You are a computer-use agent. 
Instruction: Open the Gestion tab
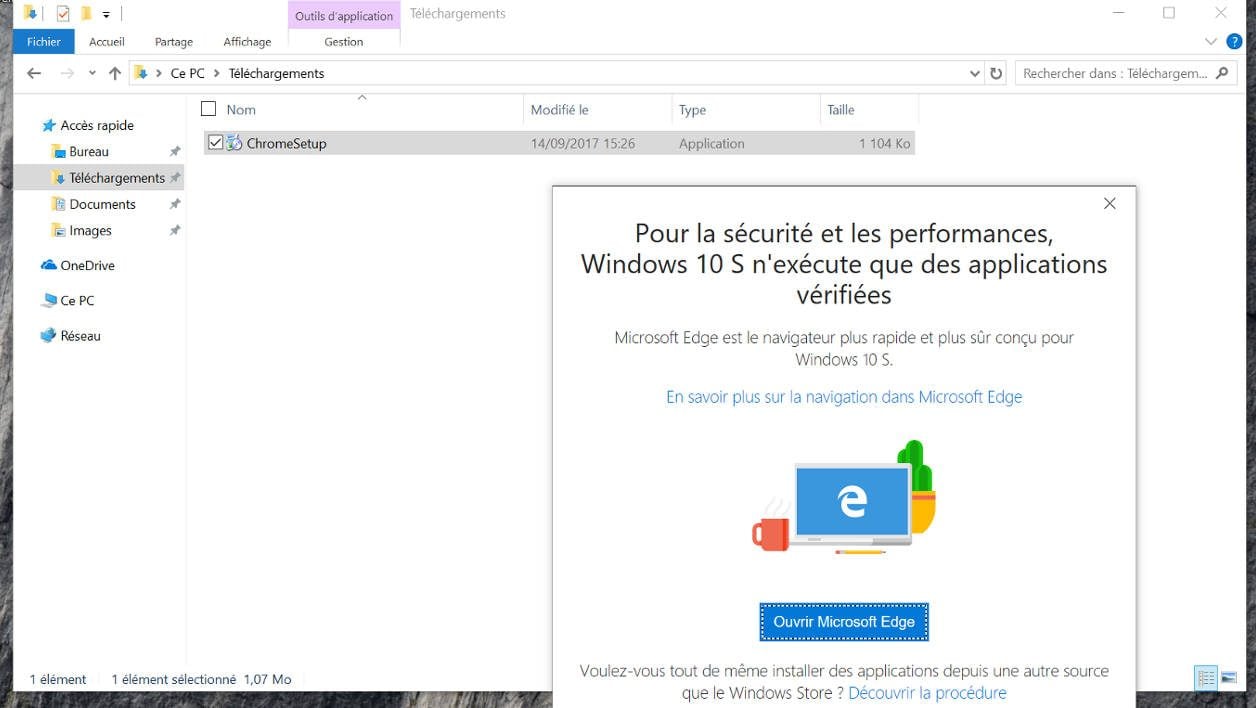click(x=344, y=42)
